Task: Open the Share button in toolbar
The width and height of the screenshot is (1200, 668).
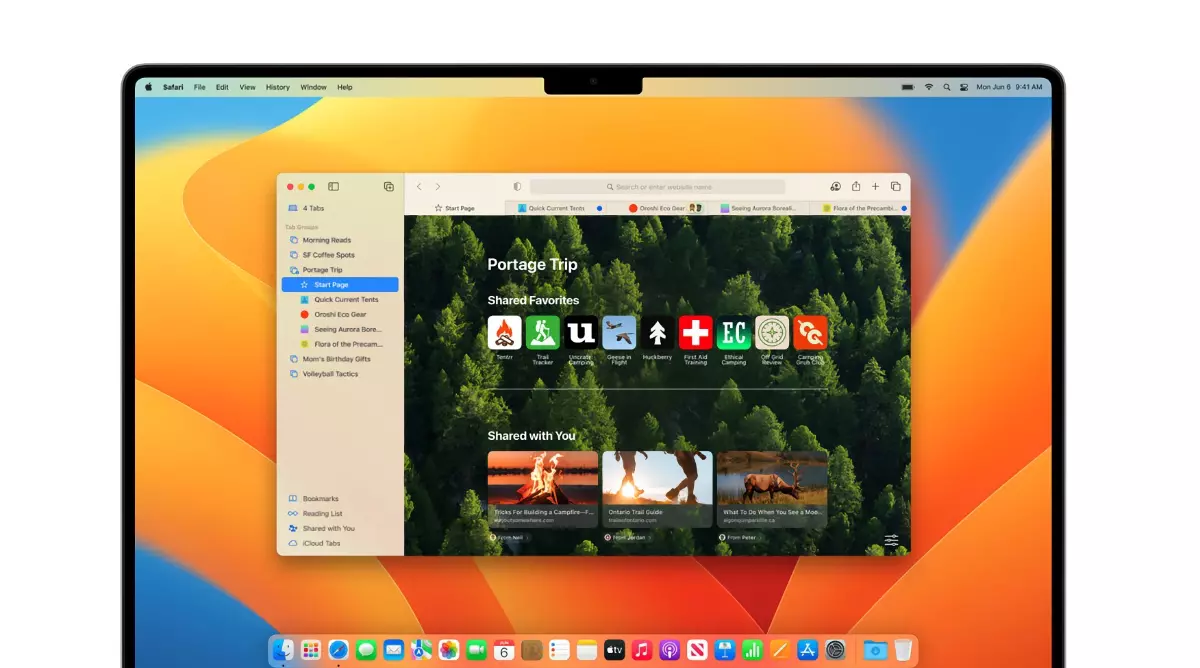Action: coord(856,187)
